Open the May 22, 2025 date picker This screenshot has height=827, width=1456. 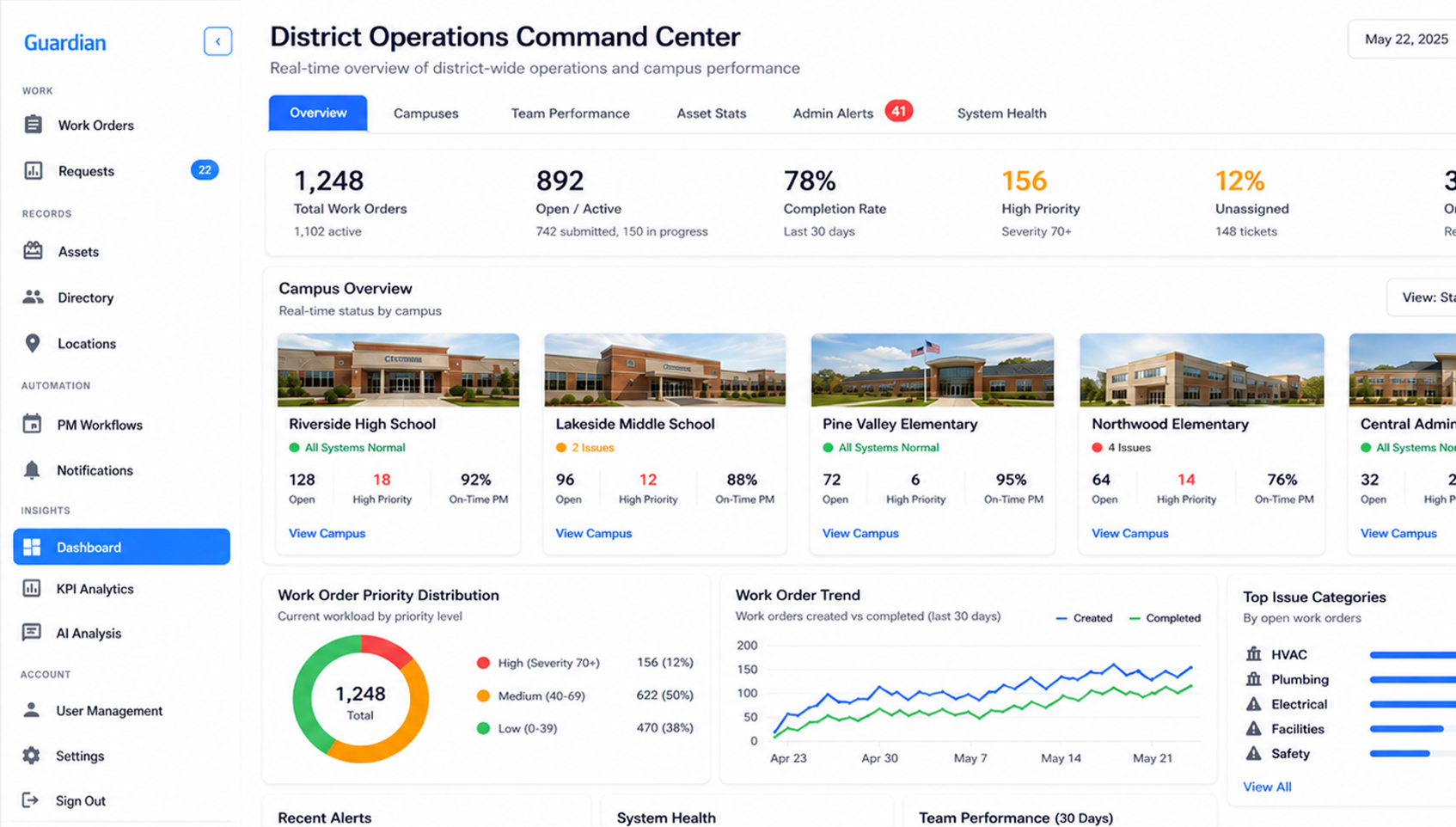(1403, 39)
